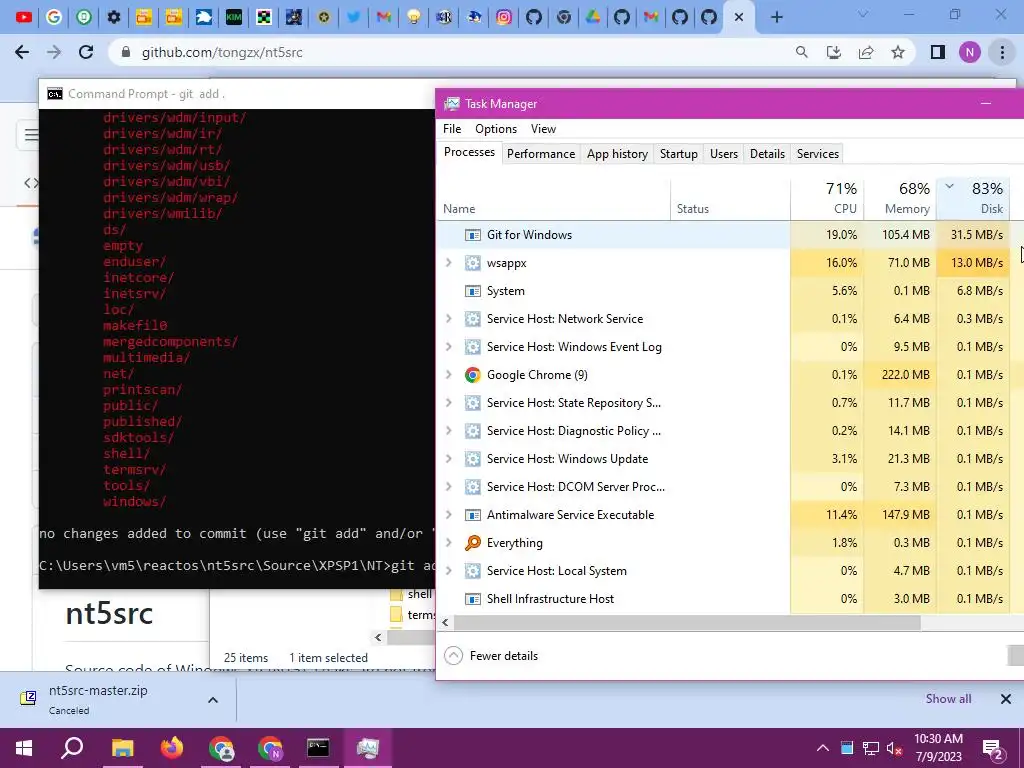Open the YouTube browser tab
This screenshot has height=768, width=1024.
pyautogui.click(x=24, y=17)
